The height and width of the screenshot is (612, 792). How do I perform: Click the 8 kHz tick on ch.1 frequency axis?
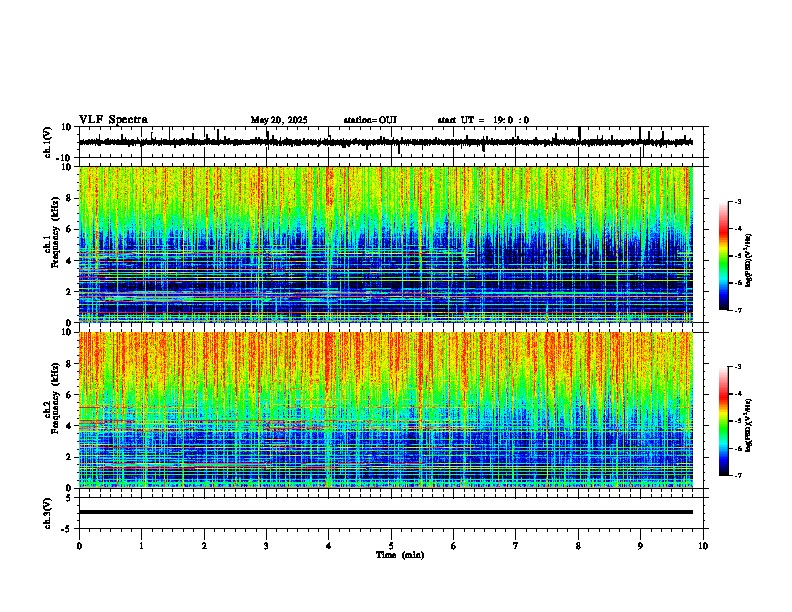click(69, 198)
